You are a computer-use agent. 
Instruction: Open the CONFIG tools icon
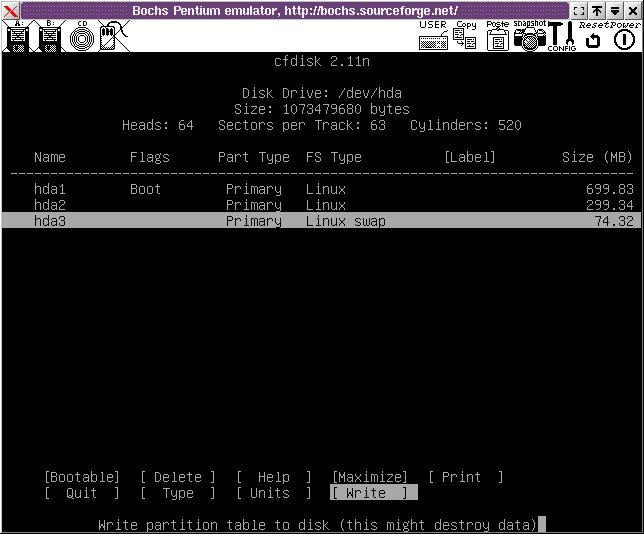(560, 38)
